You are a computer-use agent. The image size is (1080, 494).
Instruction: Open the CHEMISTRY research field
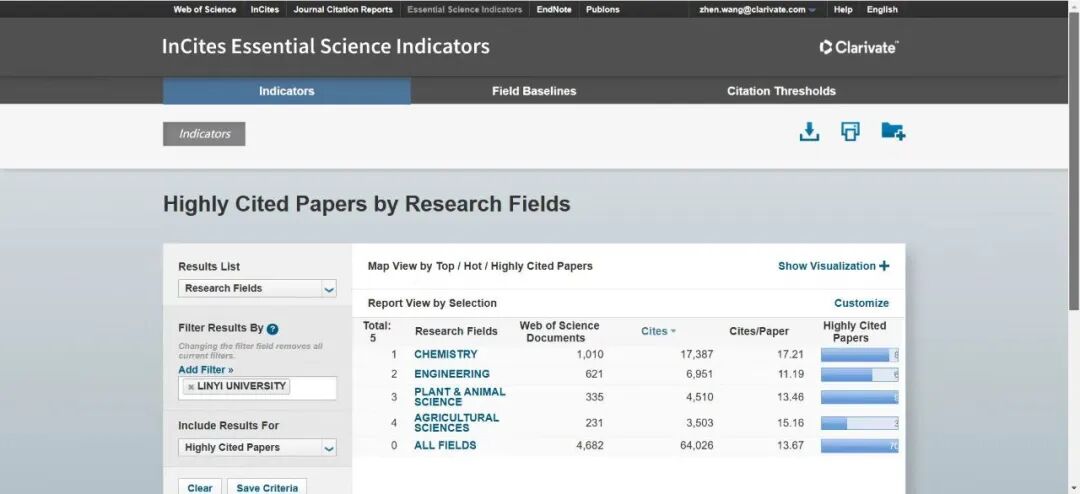[446, 354]
